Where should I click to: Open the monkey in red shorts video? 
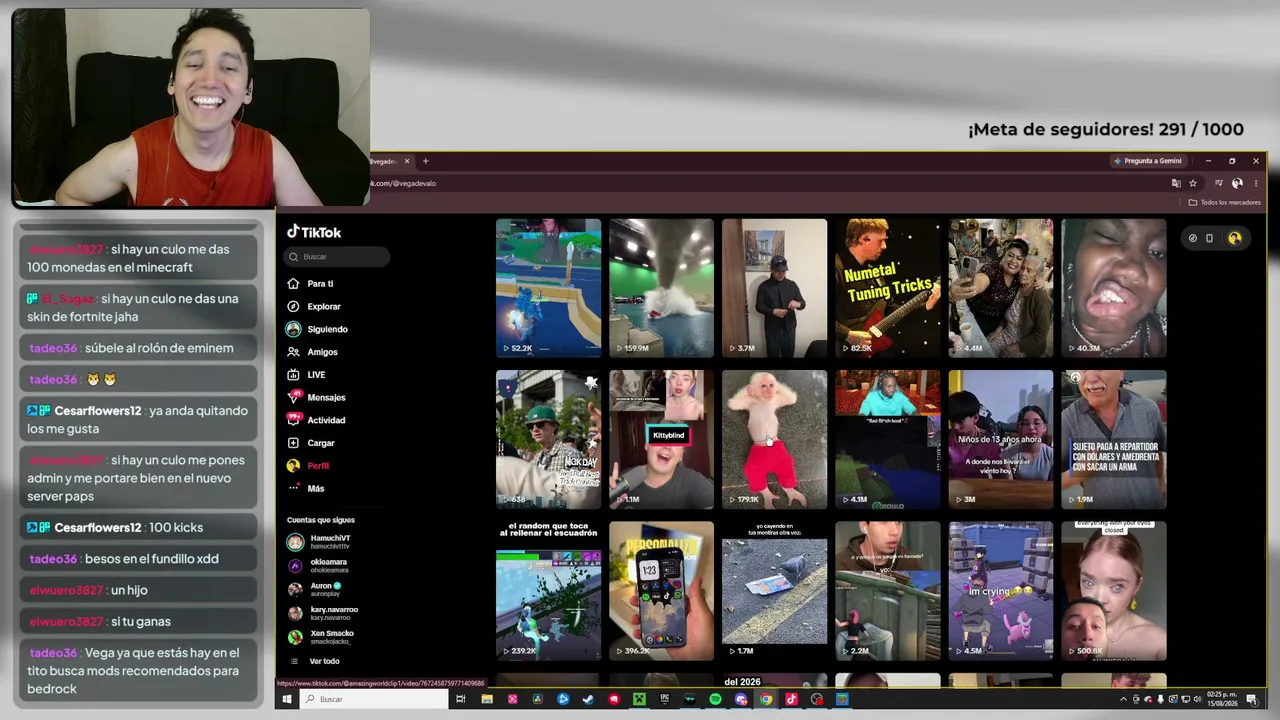pos(775,439)
